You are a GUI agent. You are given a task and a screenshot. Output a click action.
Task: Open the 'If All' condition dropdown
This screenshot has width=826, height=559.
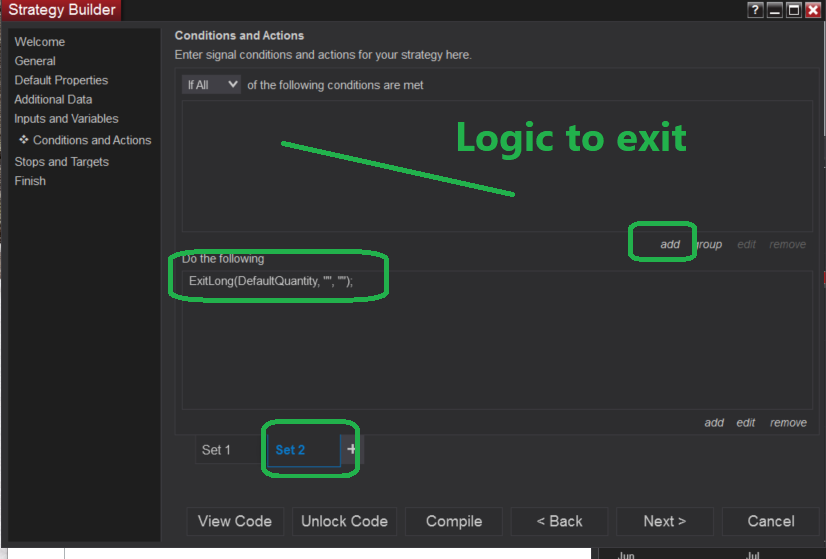(212, 85)
